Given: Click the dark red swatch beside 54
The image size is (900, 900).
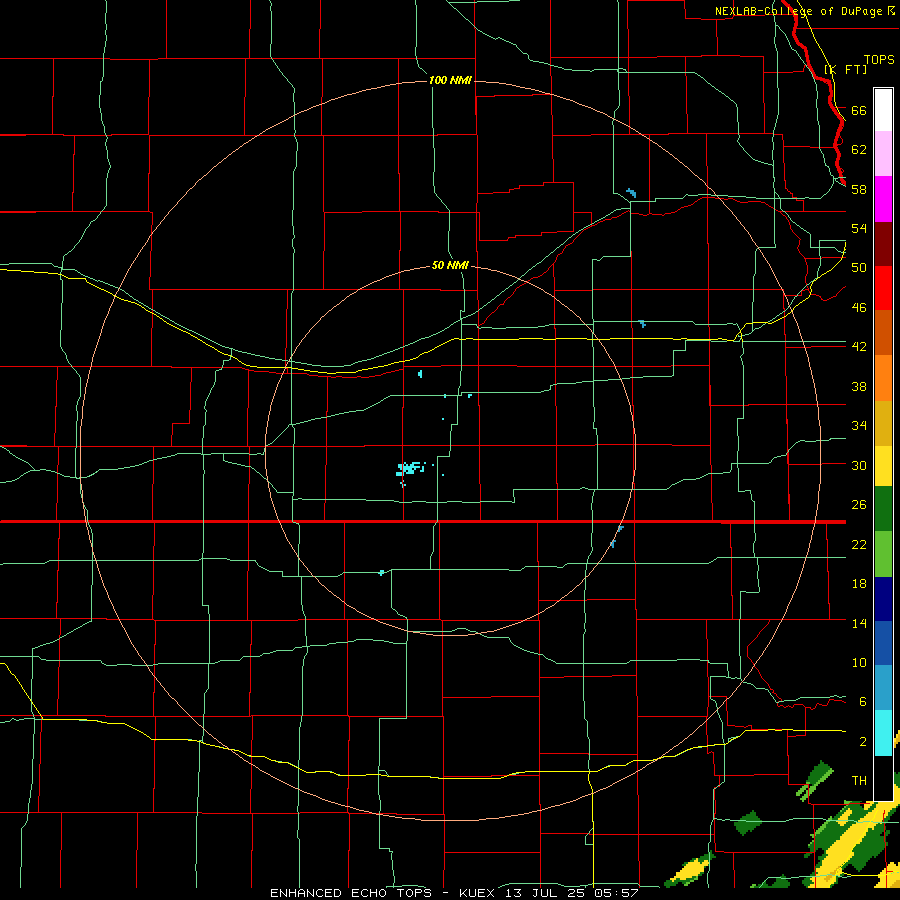Looking at the screenshot, I should click(883, 244).
